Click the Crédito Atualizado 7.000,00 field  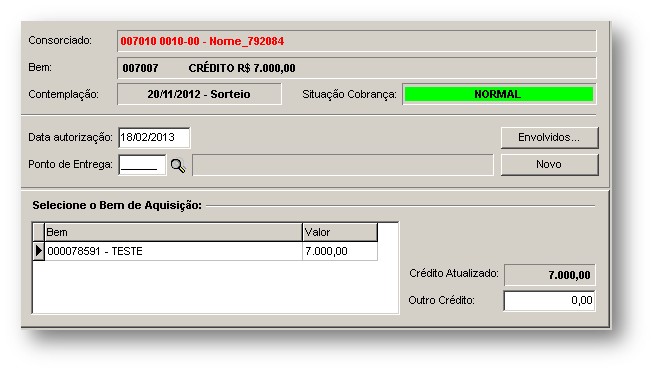pyautogui.click(x=549, y=275)
